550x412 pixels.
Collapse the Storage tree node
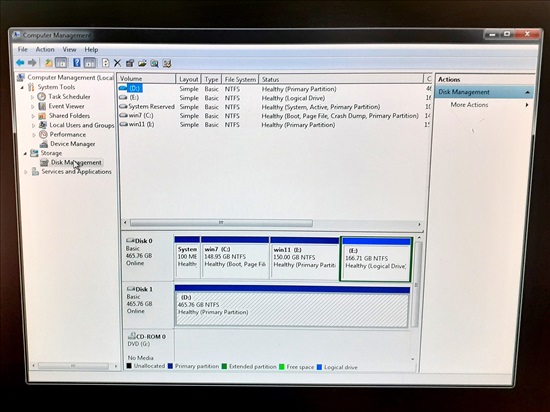[x=25, y=153]
